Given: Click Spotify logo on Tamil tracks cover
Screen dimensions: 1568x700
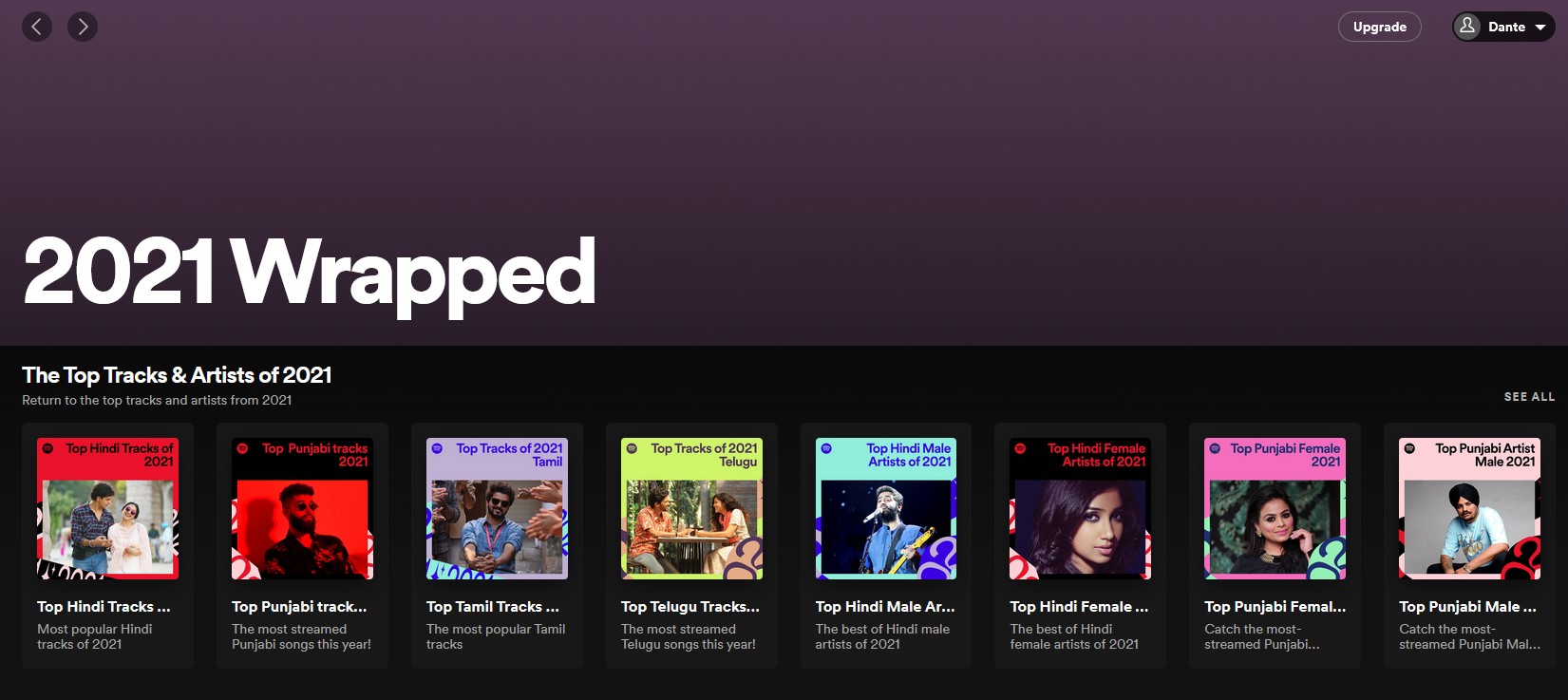Looking at the screenshot, I should [x=437, y=448].
